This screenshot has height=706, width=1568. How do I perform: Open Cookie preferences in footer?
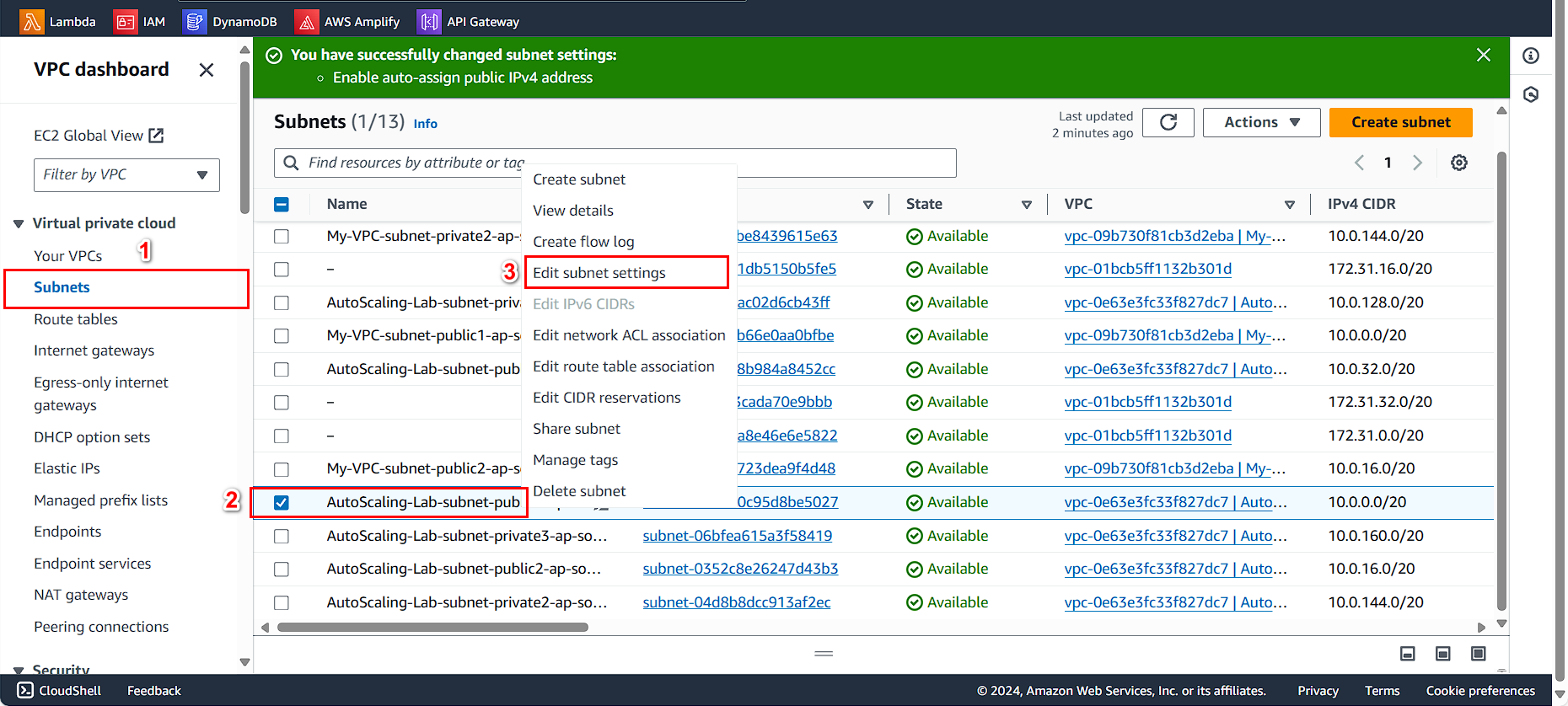(1480, 691)
